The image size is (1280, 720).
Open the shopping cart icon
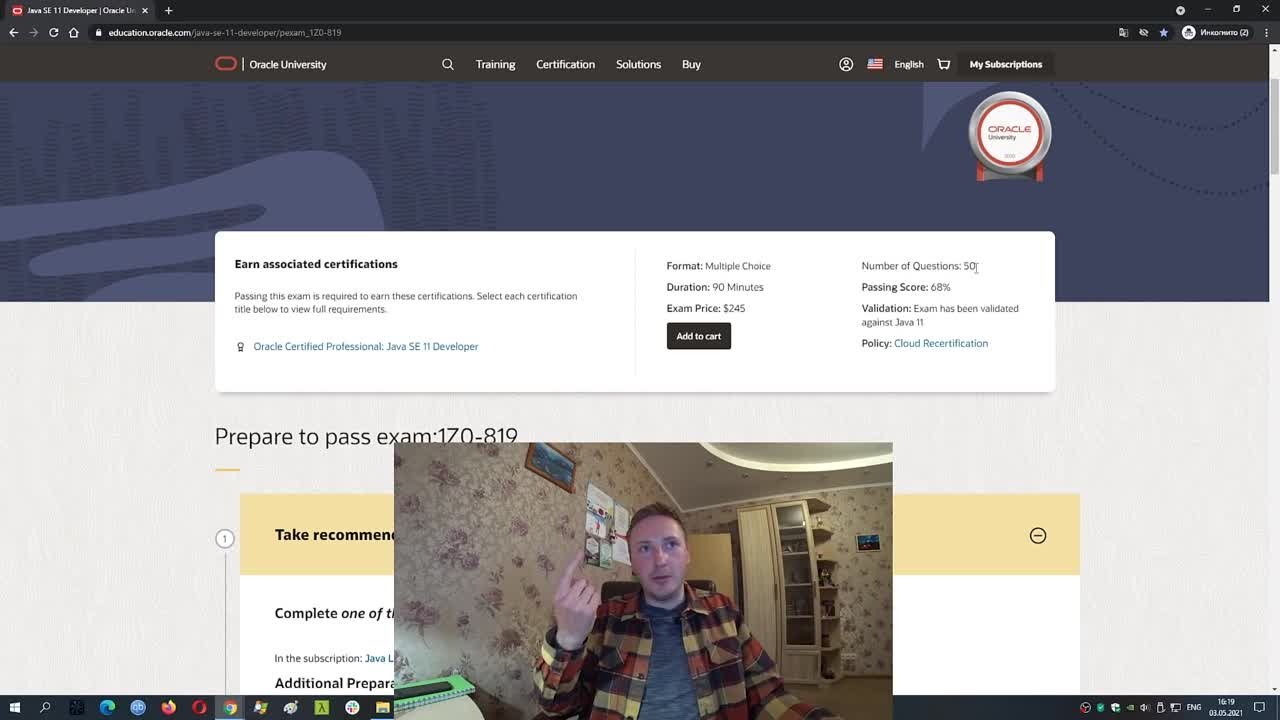(x=943, y=64)
